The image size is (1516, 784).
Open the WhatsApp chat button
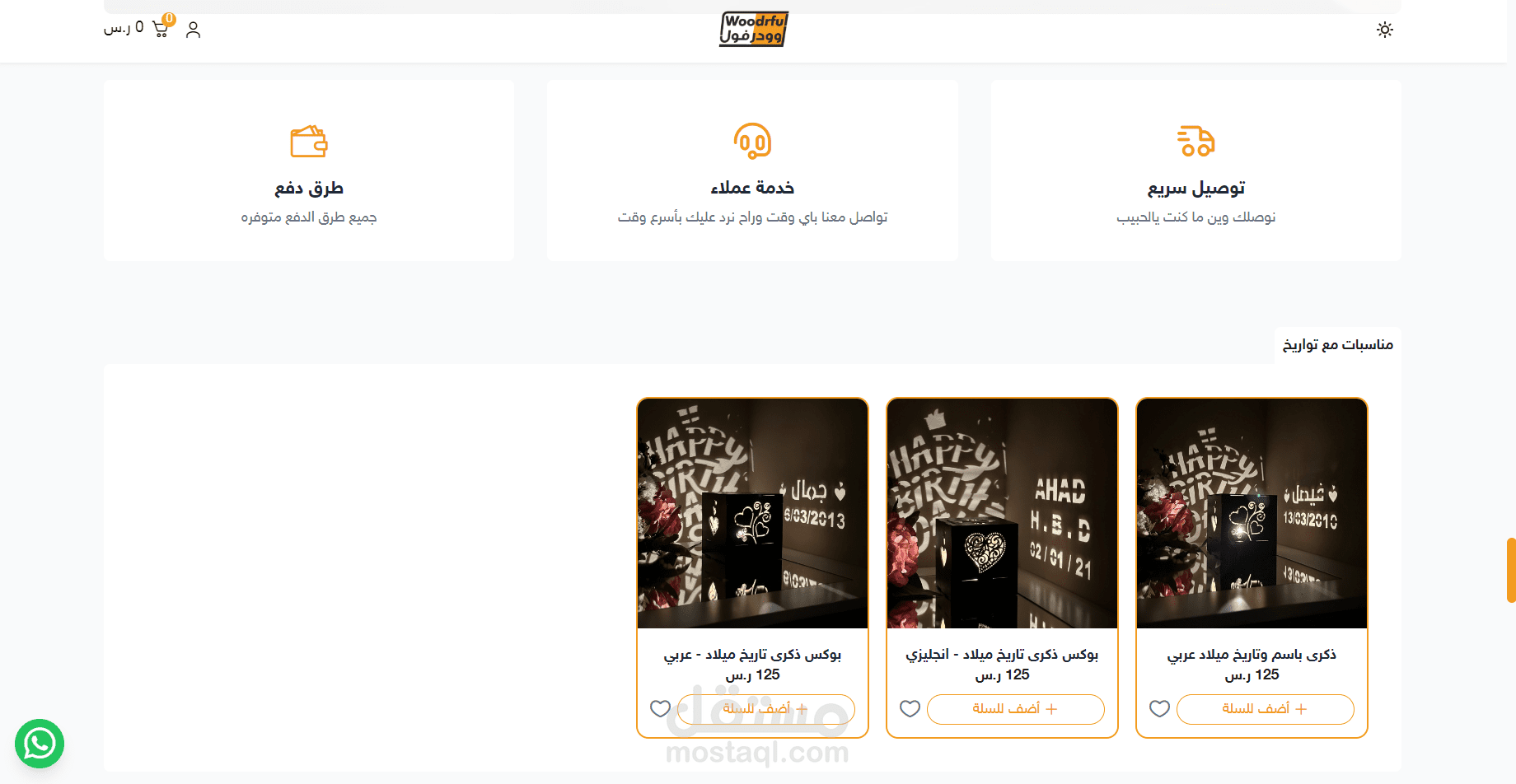coord(40,744)
